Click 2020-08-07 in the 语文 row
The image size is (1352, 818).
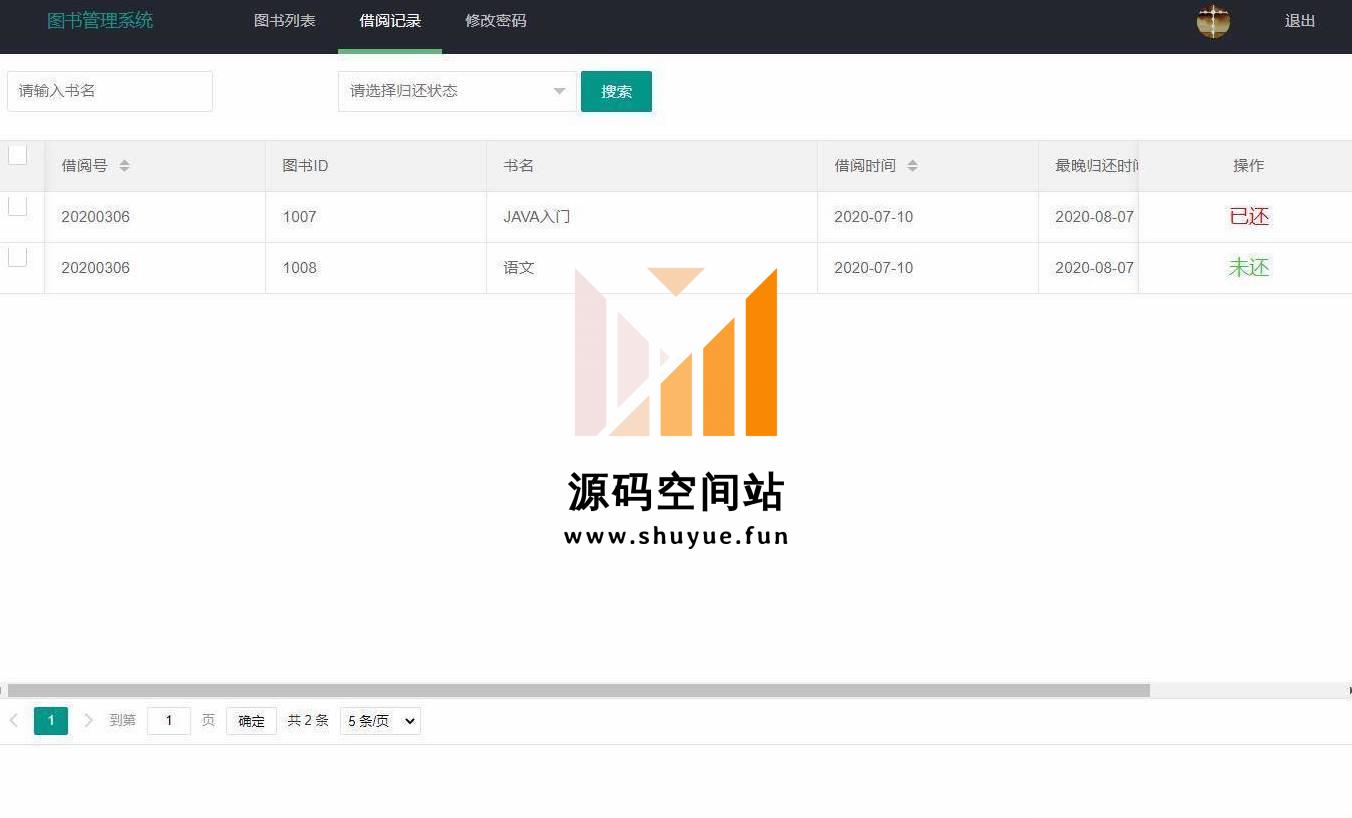[x=1094, y=268]
